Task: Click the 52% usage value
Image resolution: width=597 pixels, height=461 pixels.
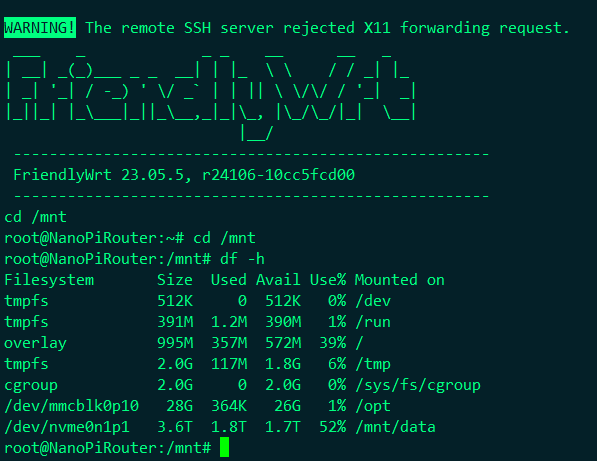Action: tap(332, 427)
